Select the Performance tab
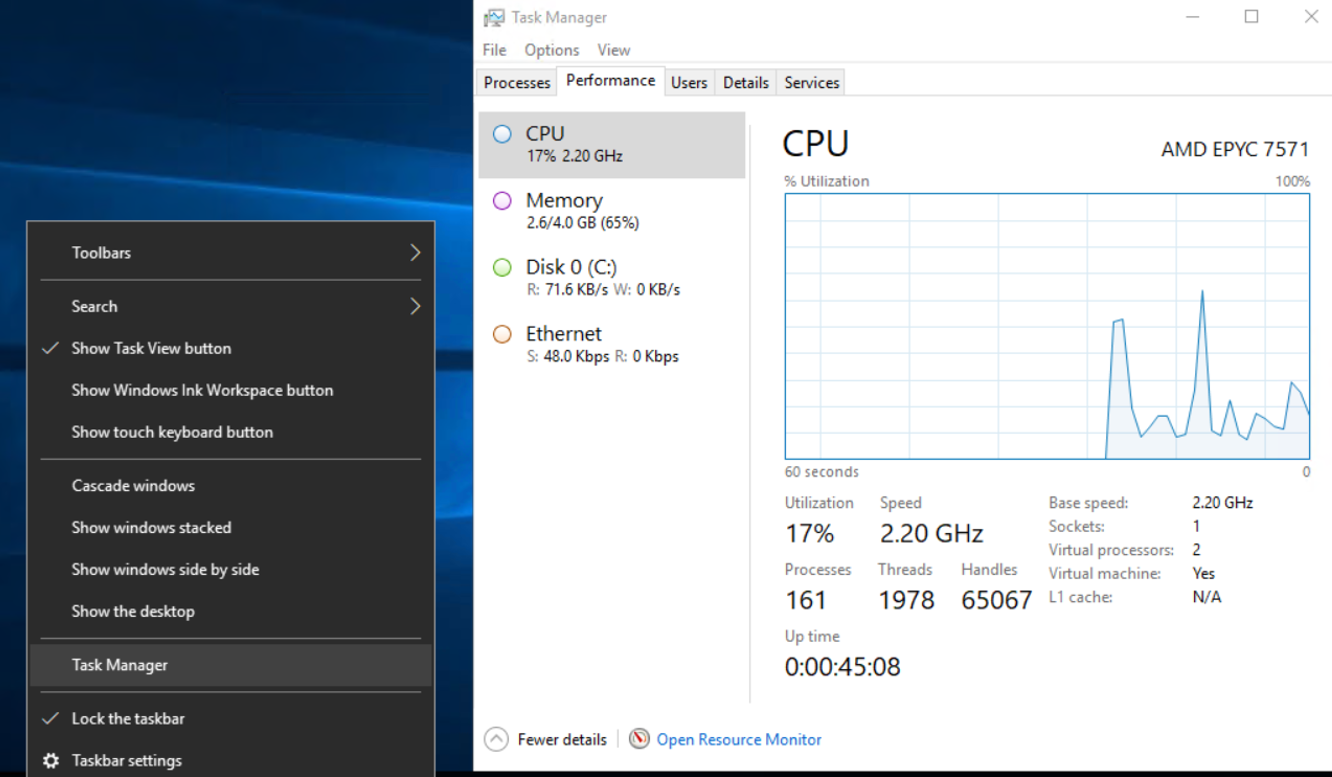The width and height of the screenshot is (1332, 777). 611,81
